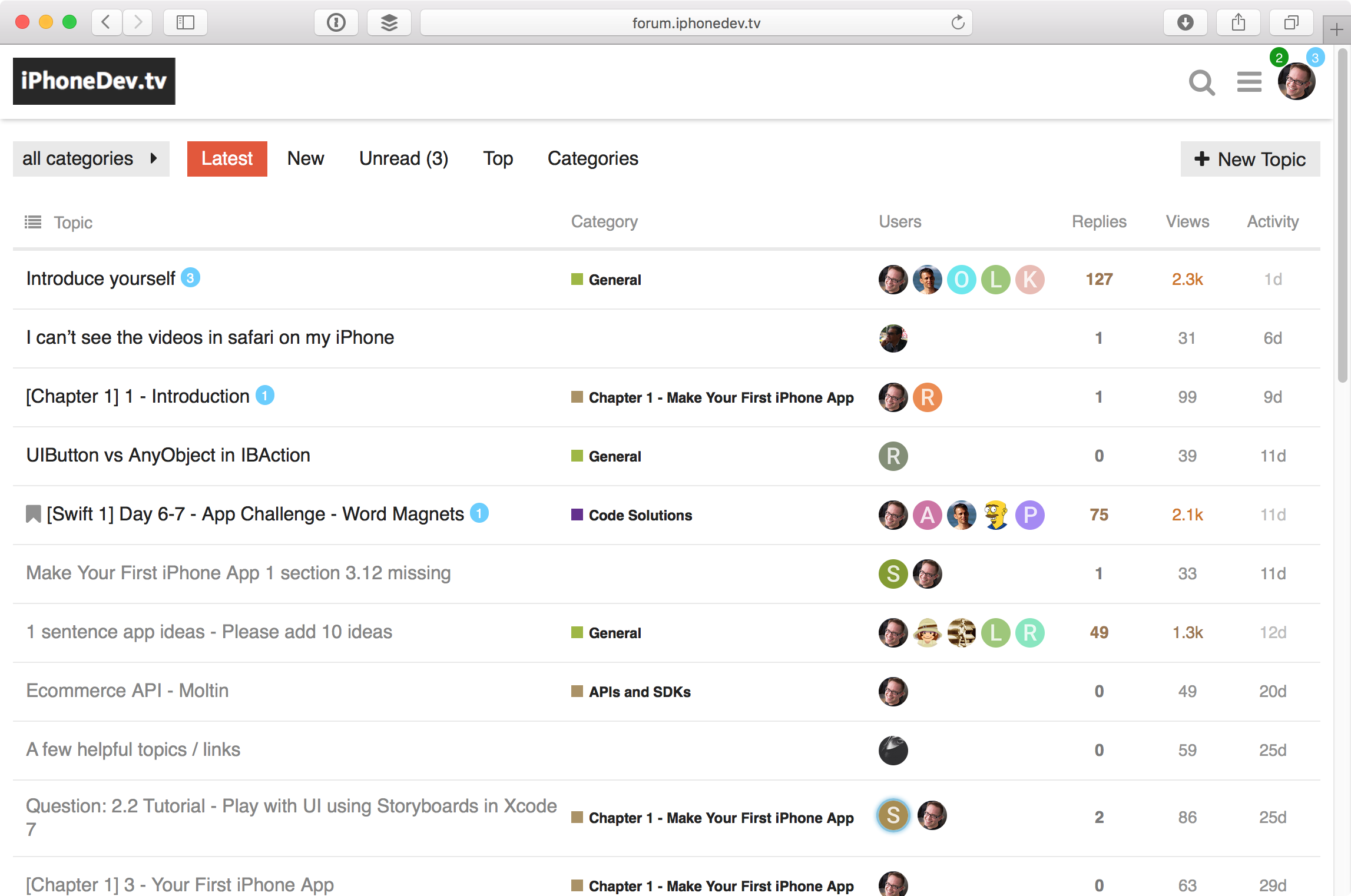Open the user profile avatar menu
1351x896 pixels.
point(1296,81)
